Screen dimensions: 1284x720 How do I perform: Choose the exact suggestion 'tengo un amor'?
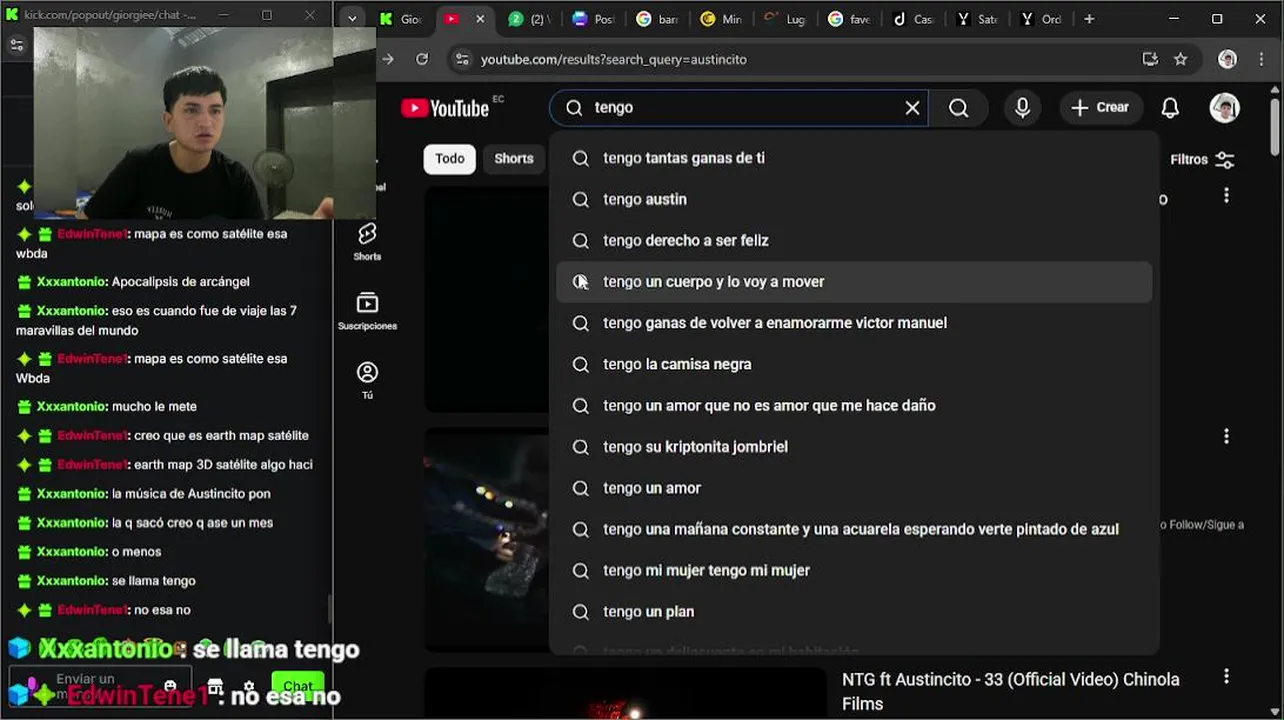pos(854,488)
